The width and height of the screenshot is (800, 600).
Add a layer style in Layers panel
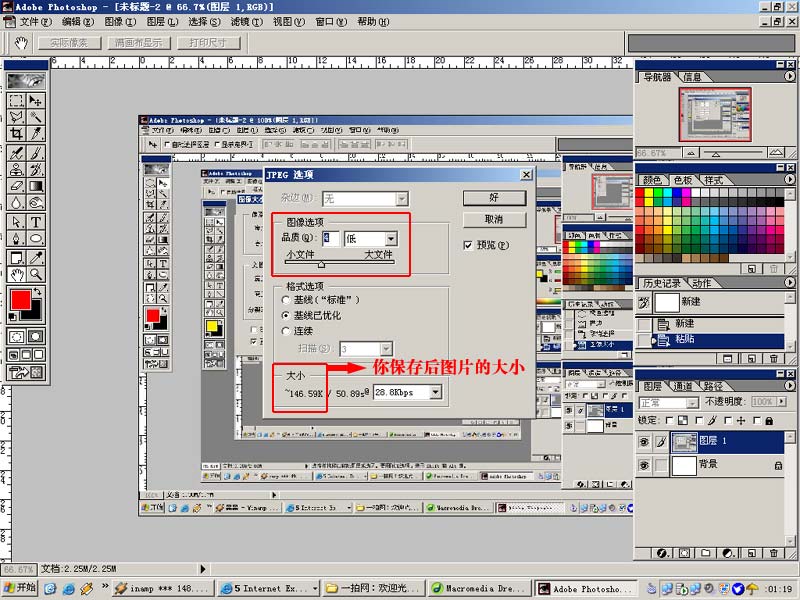(x=662, y=553)
